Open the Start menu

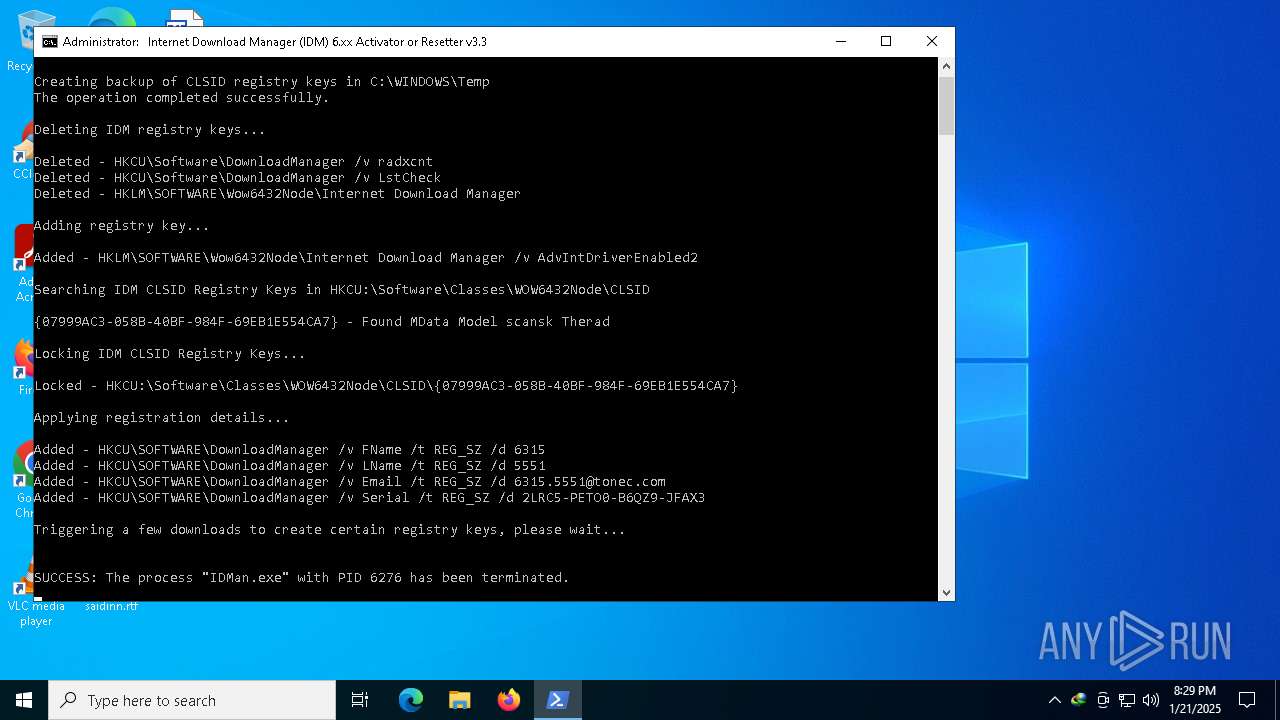coord(24,700)
